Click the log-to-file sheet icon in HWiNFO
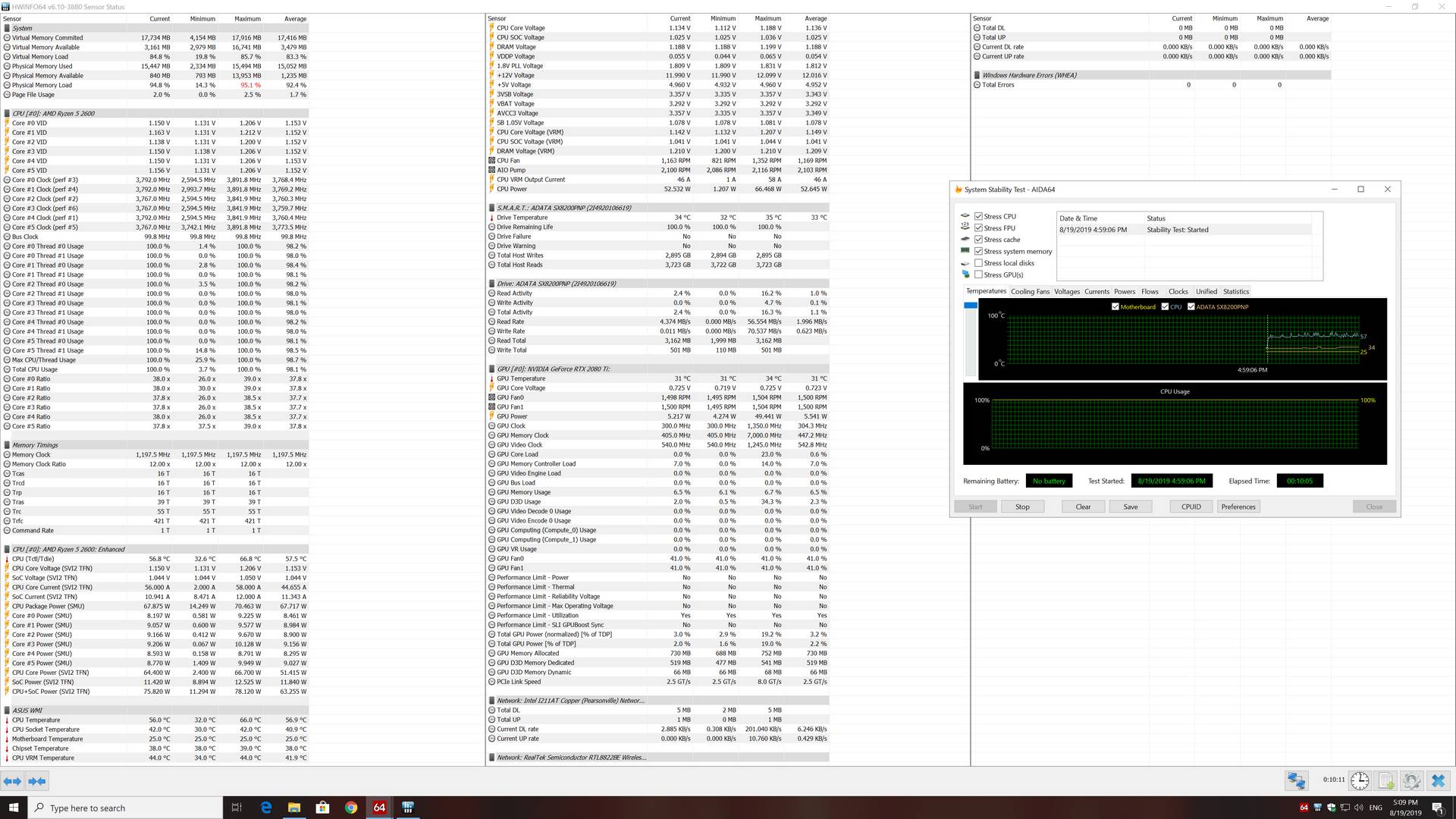 1386,780
